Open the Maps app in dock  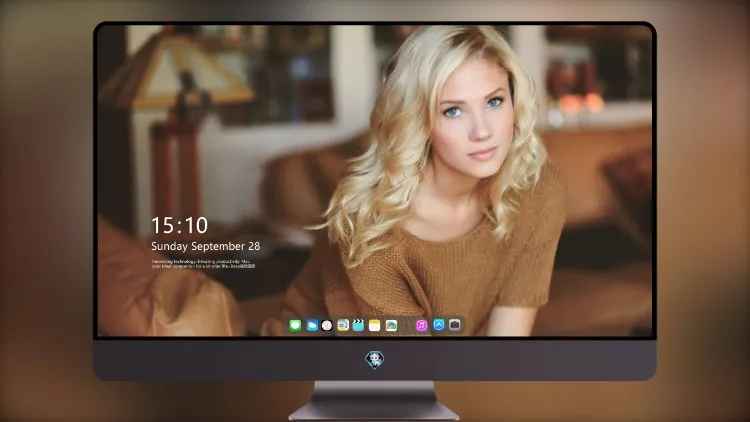(x=343, y=325)
